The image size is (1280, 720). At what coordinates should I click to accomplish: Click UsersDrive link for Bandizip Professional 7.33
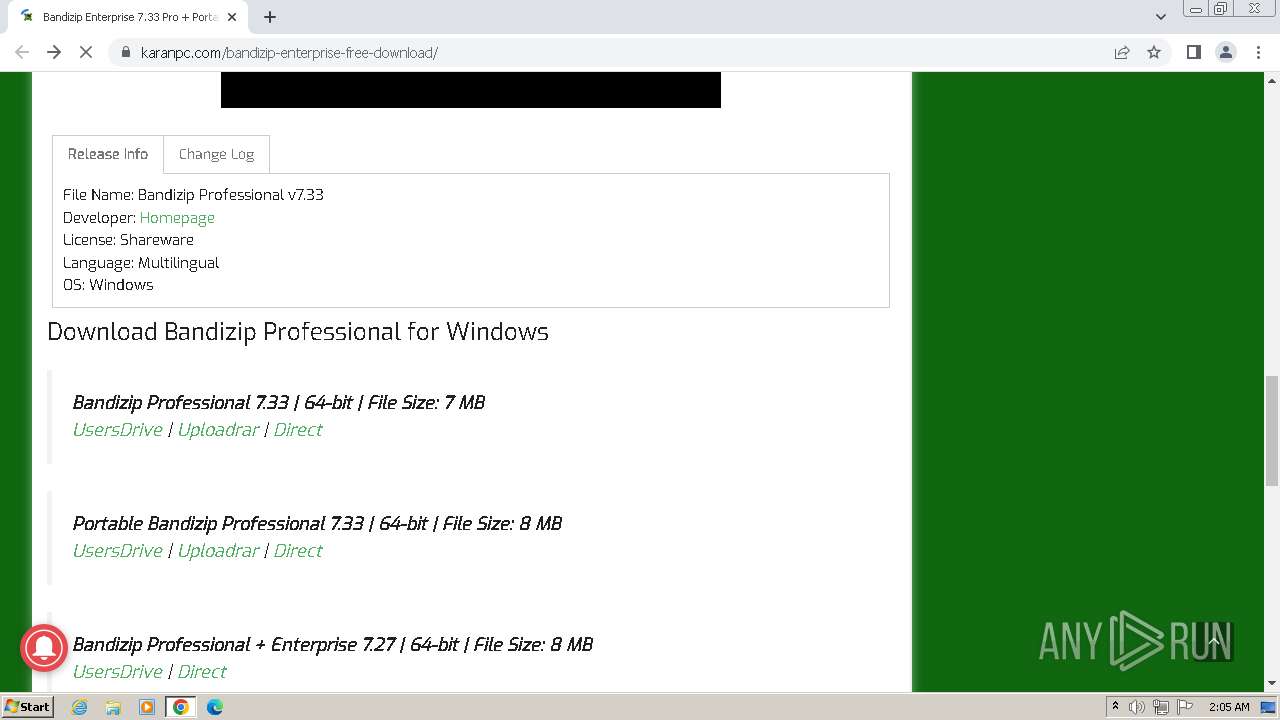click(117, 430)
